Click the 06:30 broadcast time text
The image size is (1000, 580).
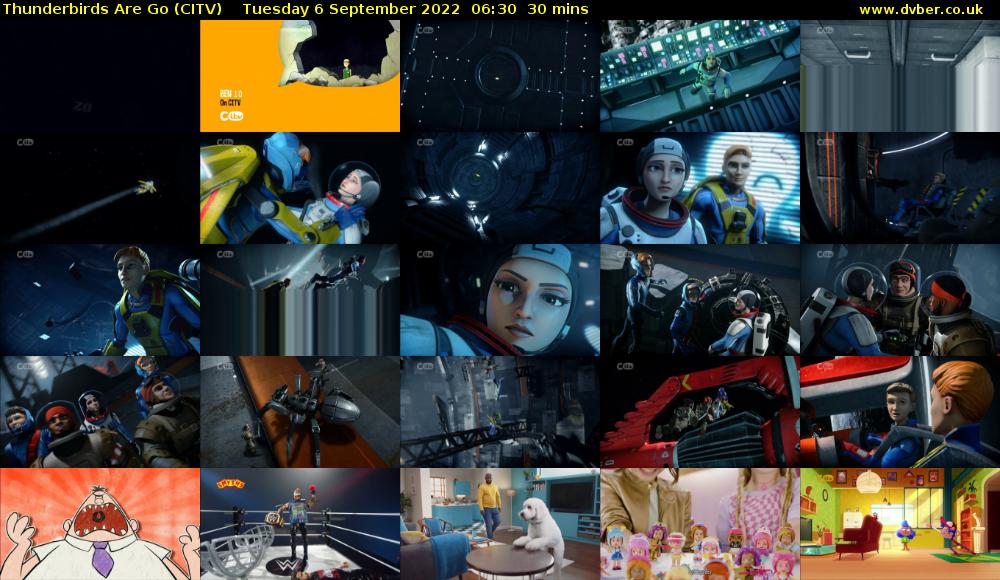point(494,9)
